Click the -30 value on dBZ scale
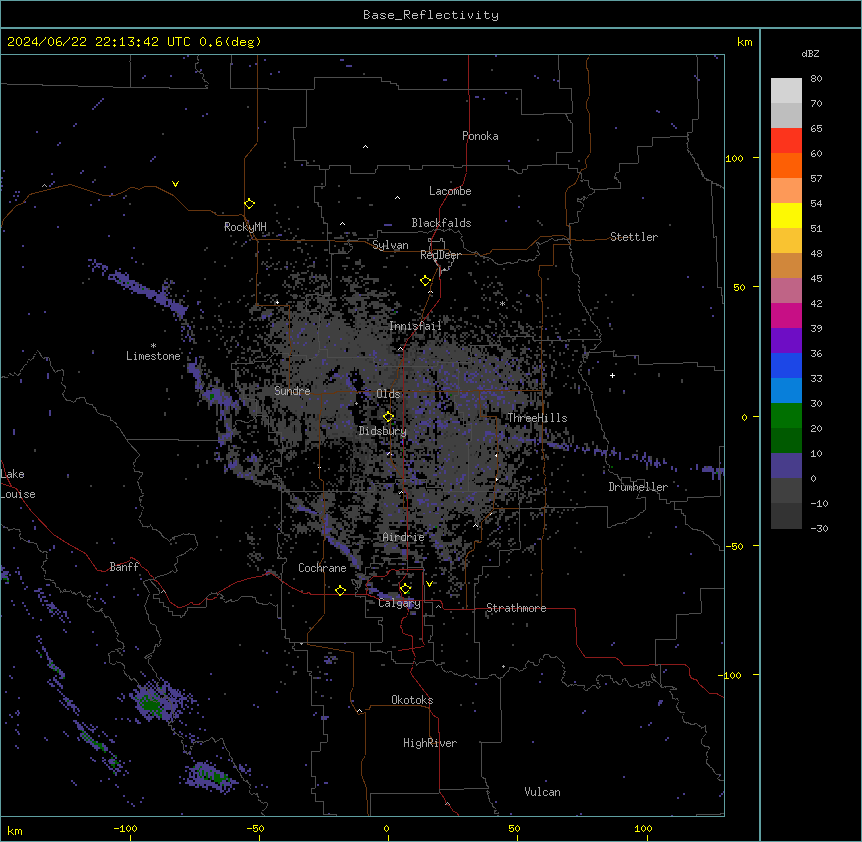Screen dimensions: 862x842 click(x=819, y=528)
